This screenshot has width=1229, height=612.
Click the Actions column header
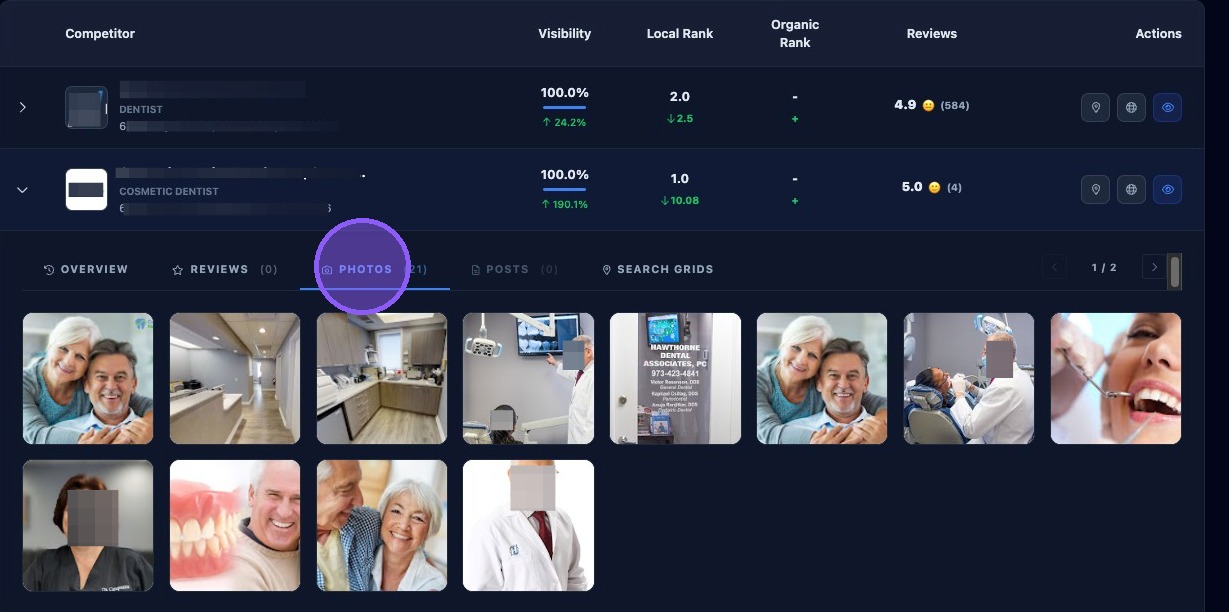(1158, 33)
